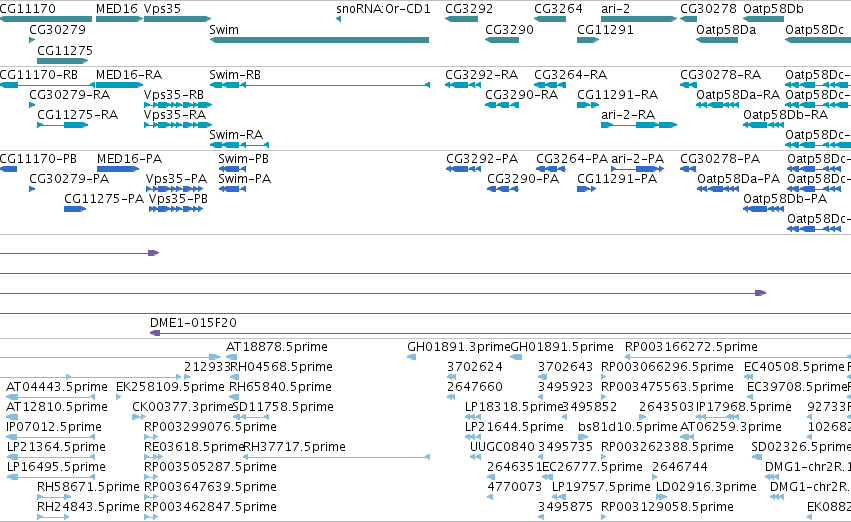Image resolution: width=851 pixels, height=522 pixels.
Task: Click transcript Oatp58Da-RA
Action: (738, 95)
